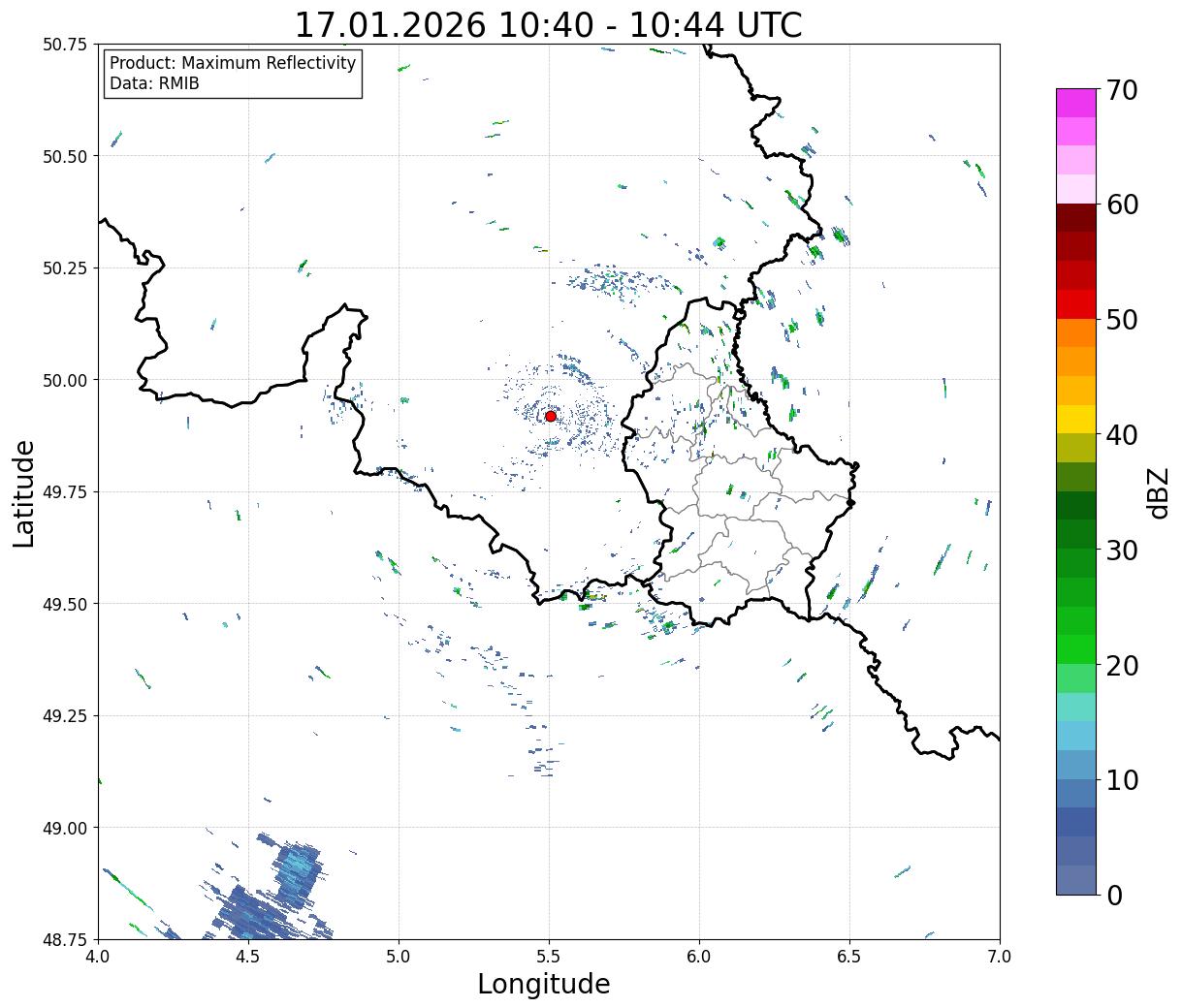Click the 'Longitude' axis label

pyautogui.click(x=544, y=984)
